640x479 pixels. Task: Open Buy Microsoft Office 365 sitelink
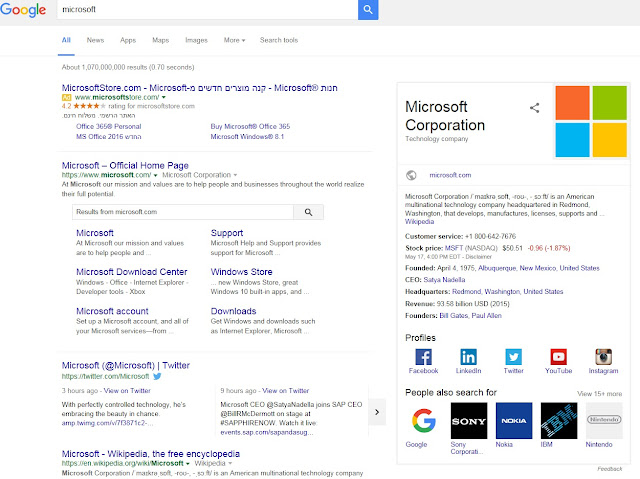point(250,126)
